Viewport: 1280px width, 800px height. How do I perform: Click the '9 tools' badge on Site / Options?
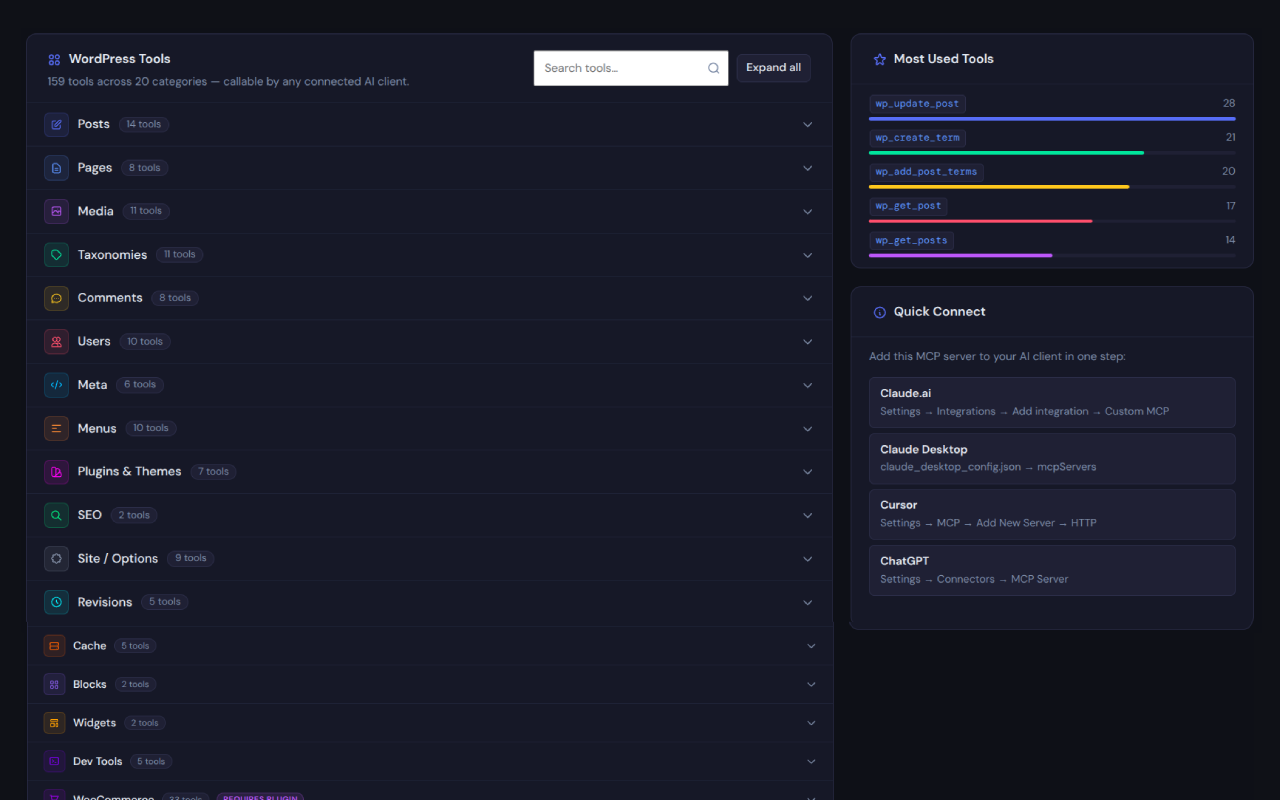tap(190, 558)
